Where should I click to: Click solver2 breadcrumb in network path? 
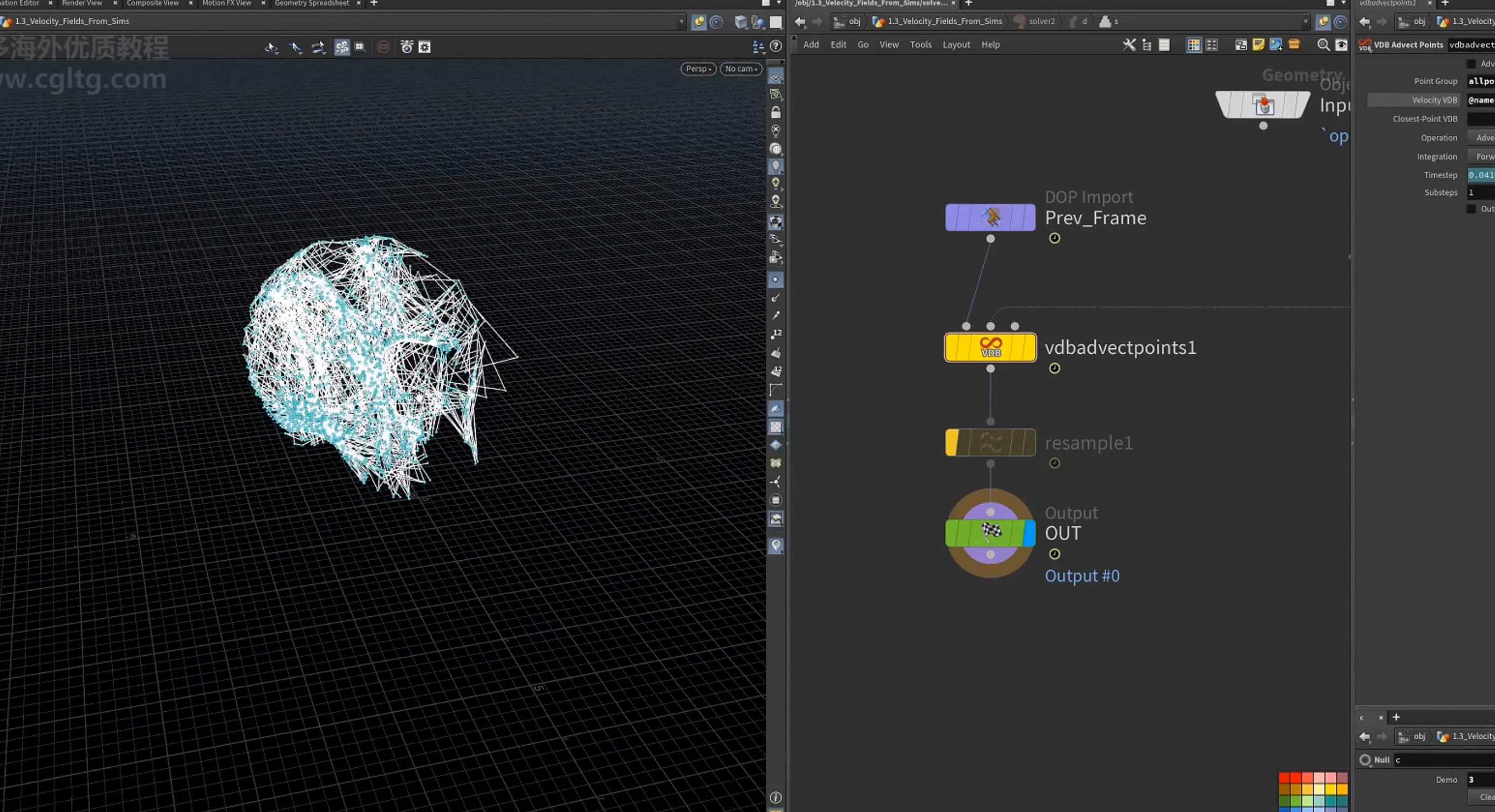[x=1035, y=22]
